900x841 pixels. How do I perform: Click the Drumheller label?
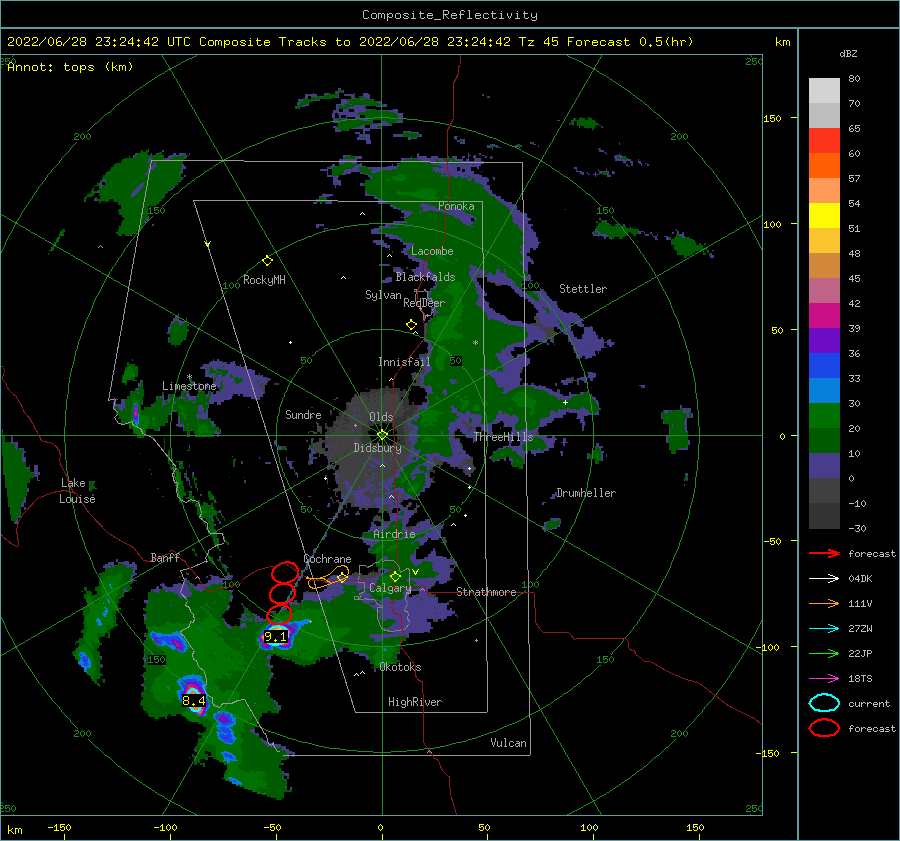[x=586, y=493]
